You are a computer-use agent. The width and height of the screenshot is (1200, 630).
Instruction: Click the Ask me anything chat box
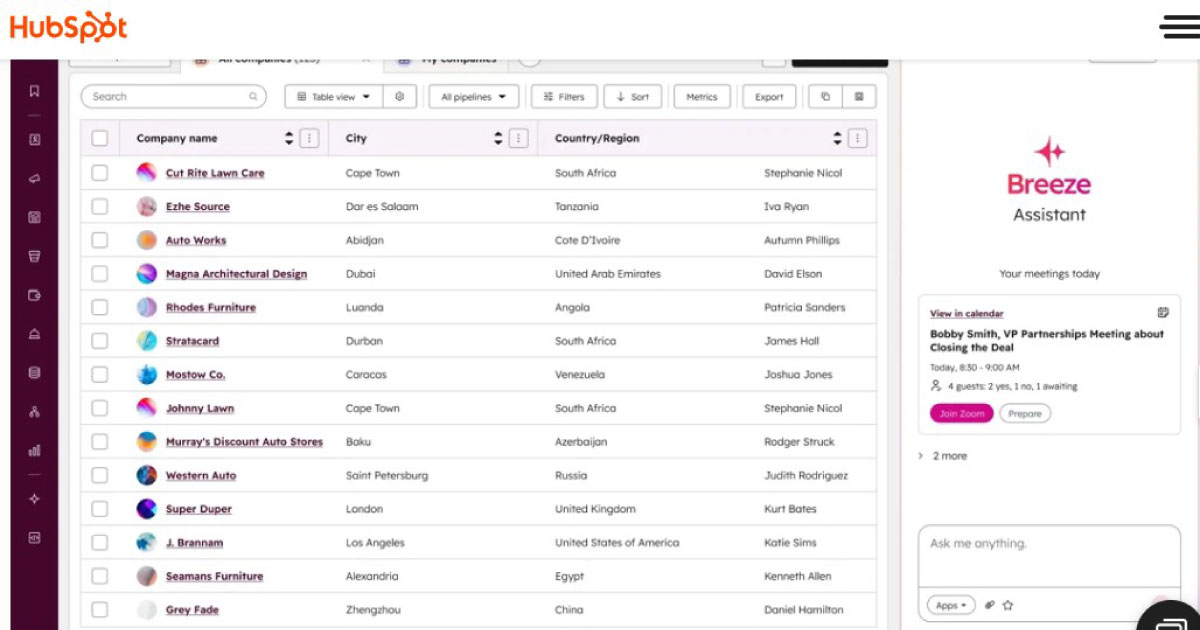pos(1049,556)
